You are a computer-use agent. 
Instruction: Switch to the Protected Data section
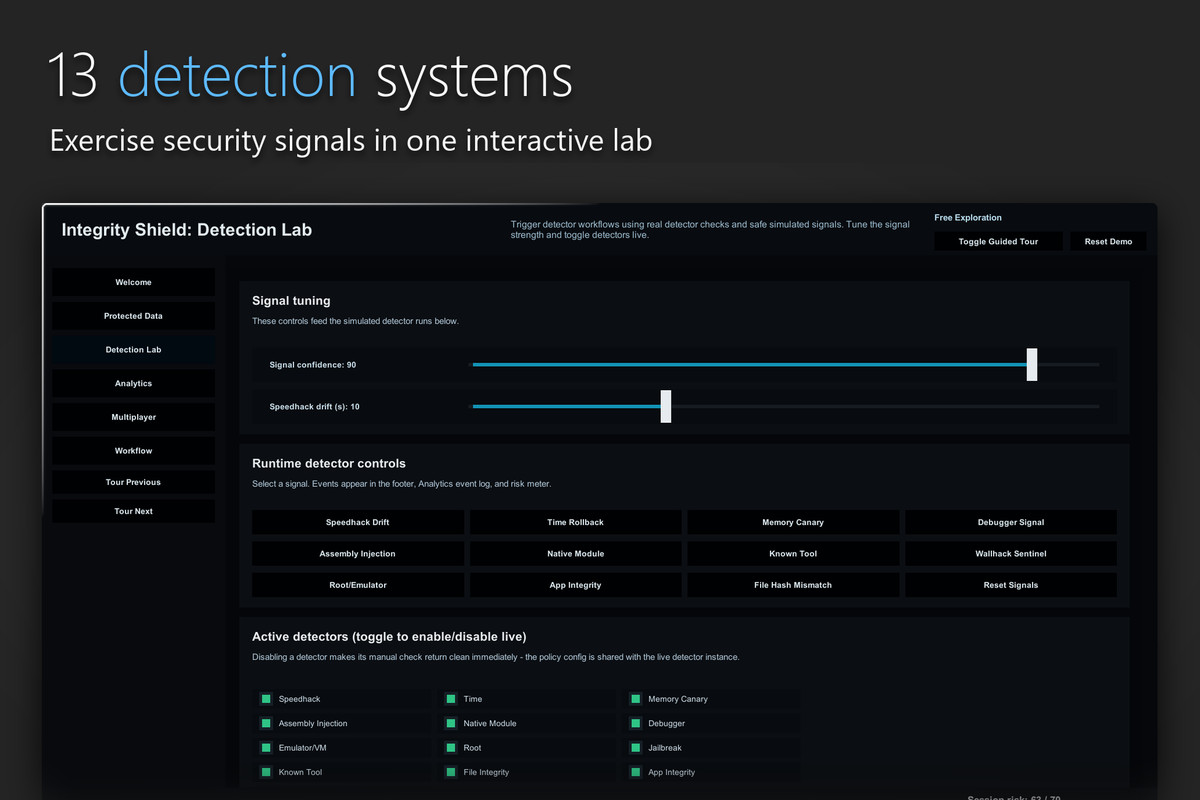133,316
